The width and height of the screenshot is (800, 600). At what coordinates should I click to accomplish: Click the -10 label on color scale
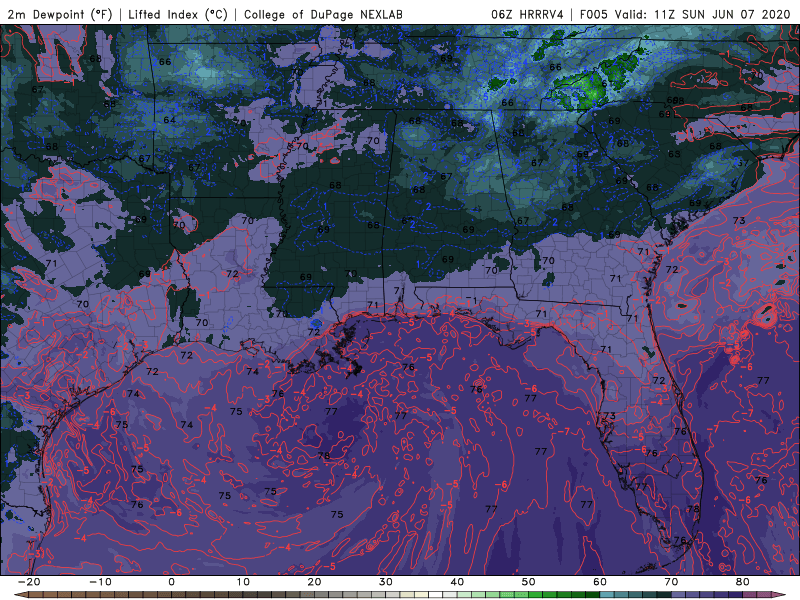tap(100, 582)
